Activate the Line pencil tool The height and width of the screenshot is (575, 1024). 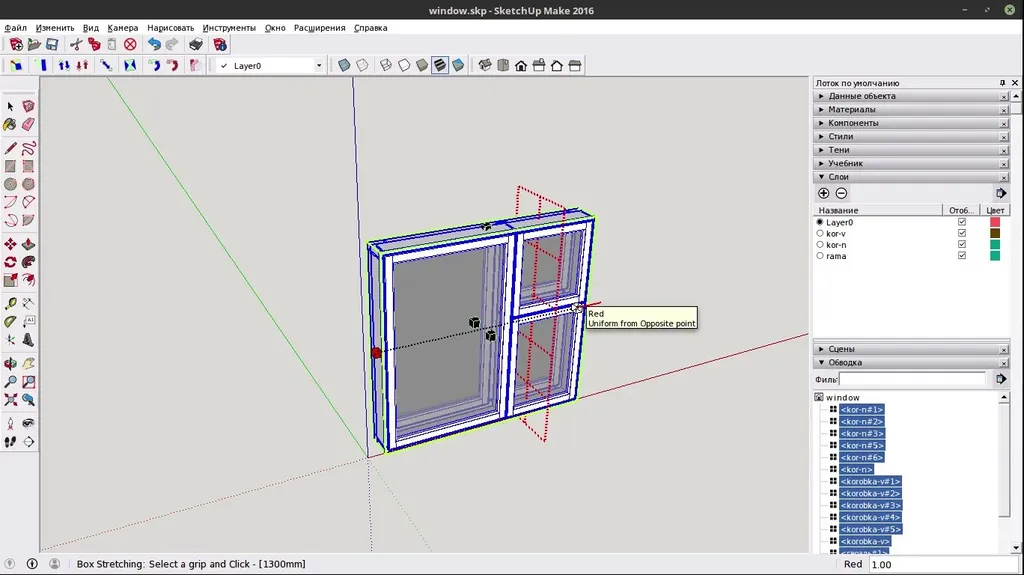10,148
